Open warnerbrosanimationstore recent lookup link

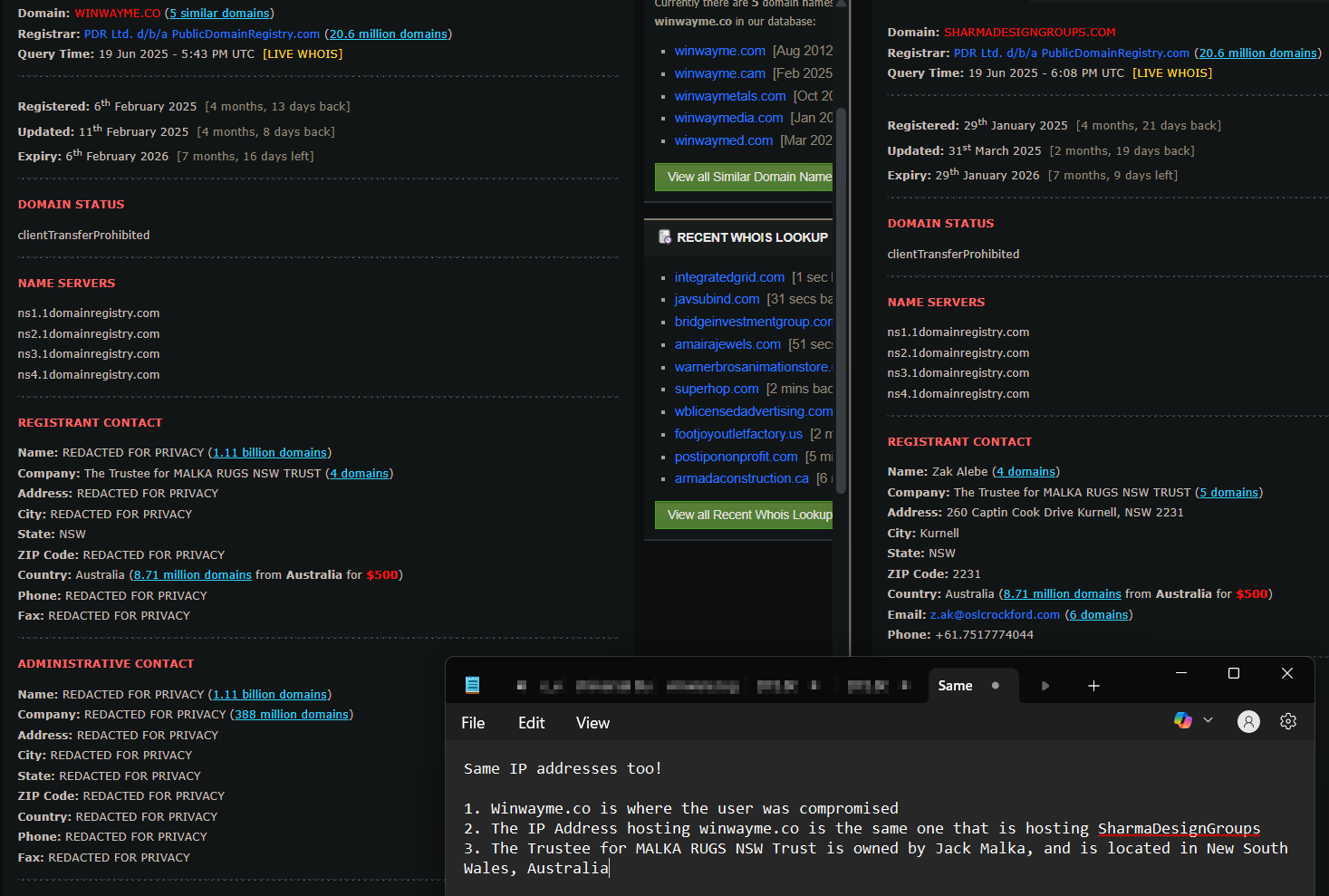[753, 367]
